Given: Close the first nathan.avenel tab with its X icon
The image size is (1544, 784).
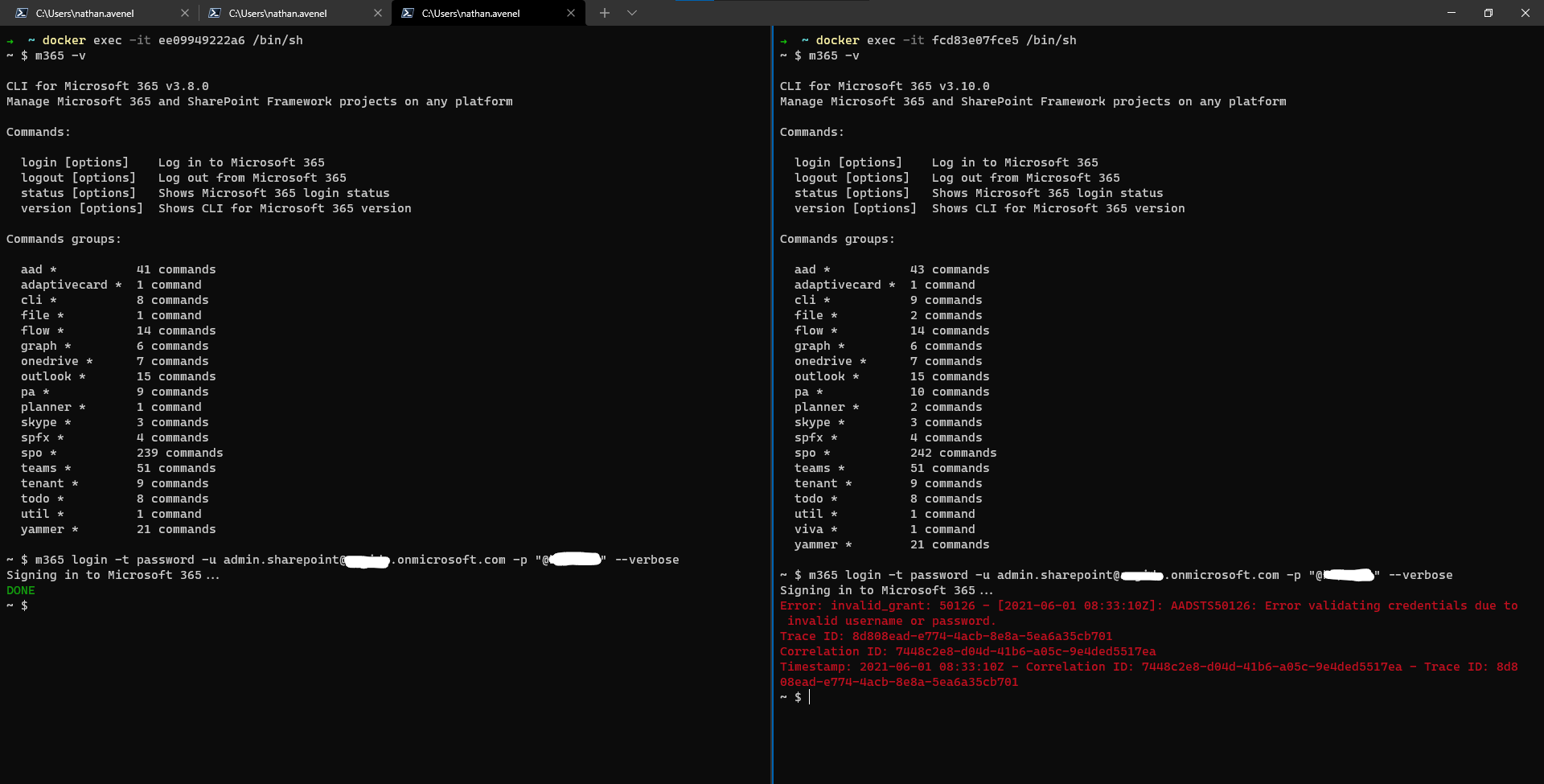Looking at the screenshot, I should tap(185, 13).
